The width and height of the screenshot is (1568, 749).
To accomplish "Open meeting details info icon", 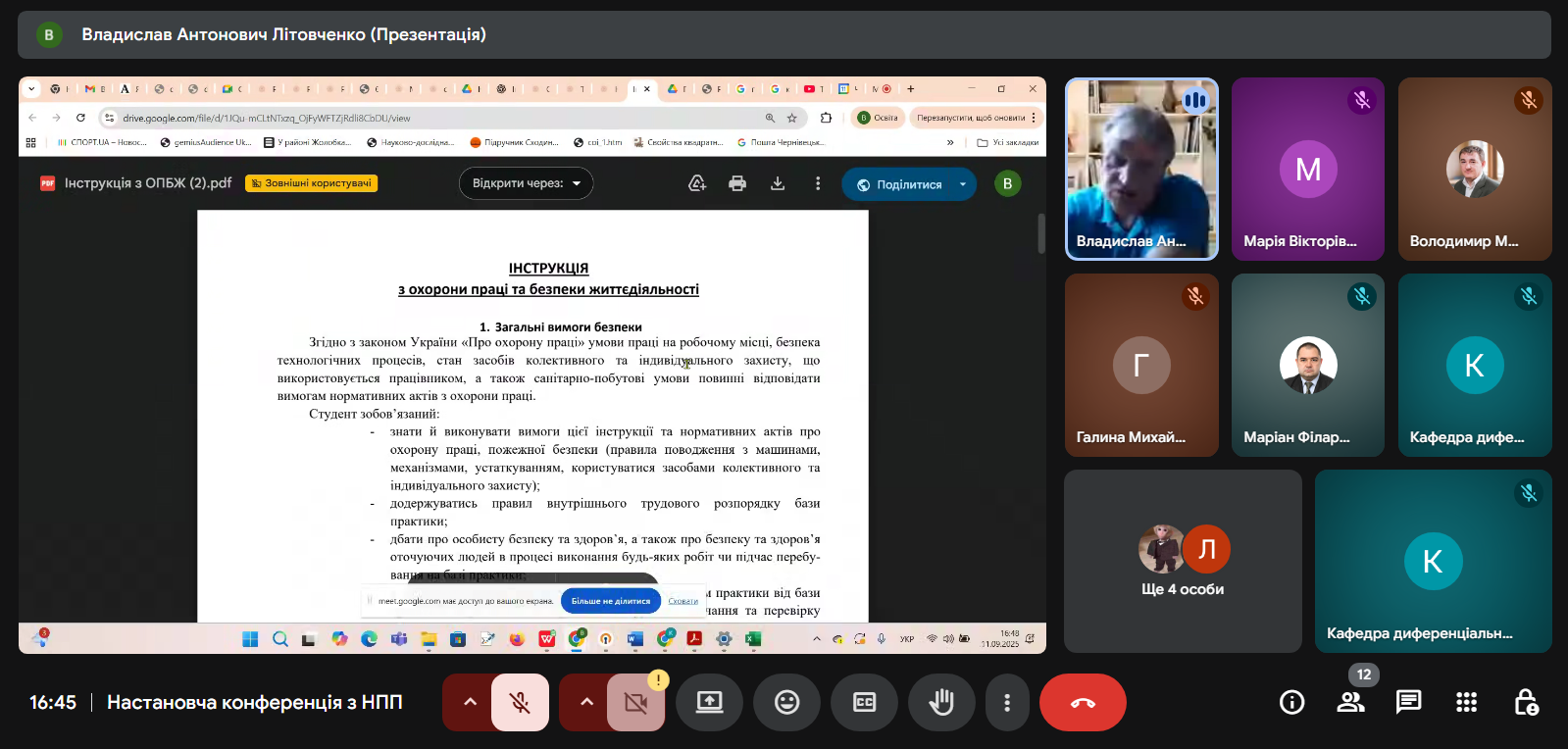I will (1291, 702).
